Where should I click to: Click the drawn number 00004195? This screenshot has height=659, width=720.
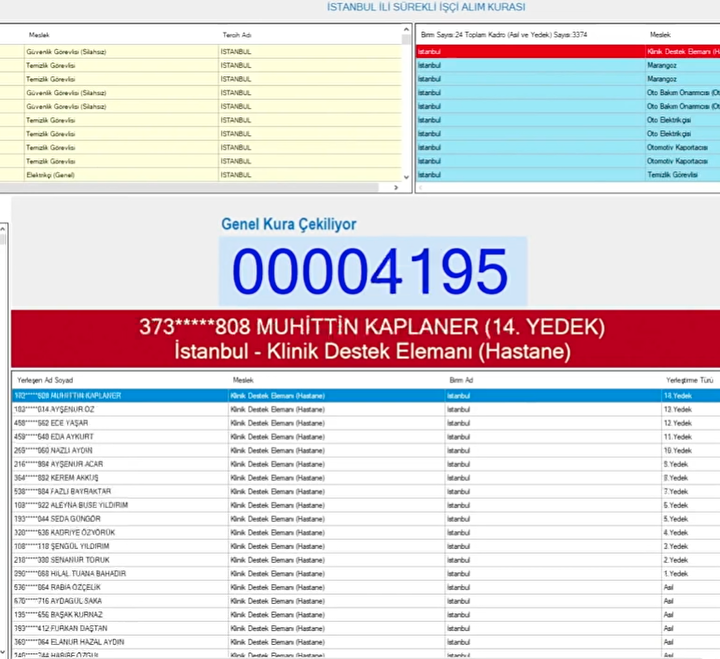(x=371, y=271)
